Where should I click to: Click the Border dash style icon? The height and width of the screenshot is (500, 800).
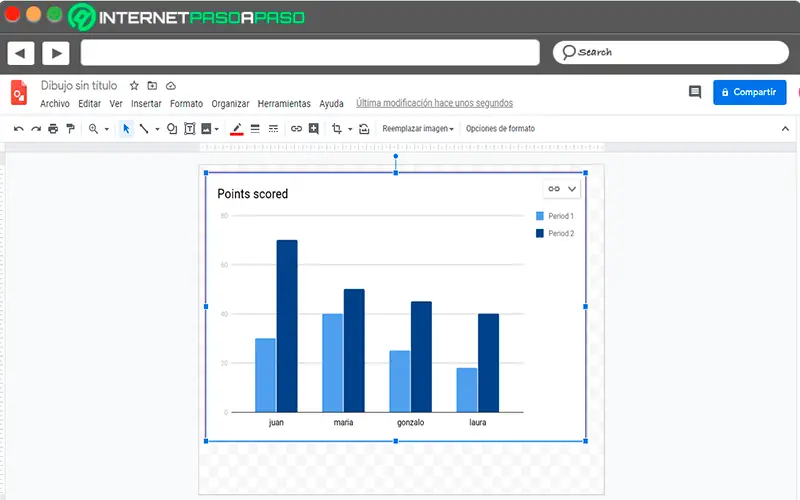(273, 129)
